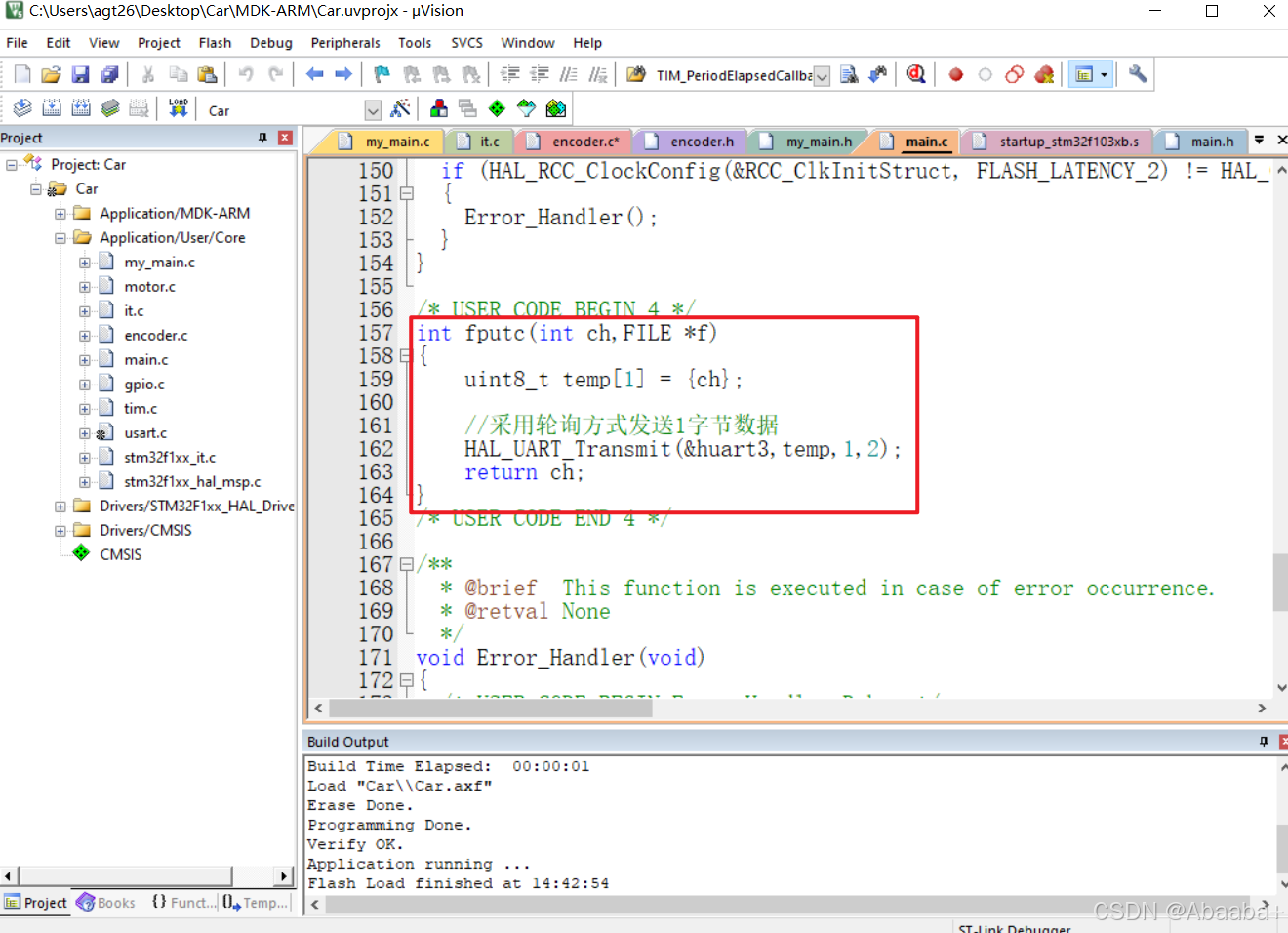1288x933 pixels.
Task: Insert a breakpoint with the red dot icon
Action: (x=956, y=74)
